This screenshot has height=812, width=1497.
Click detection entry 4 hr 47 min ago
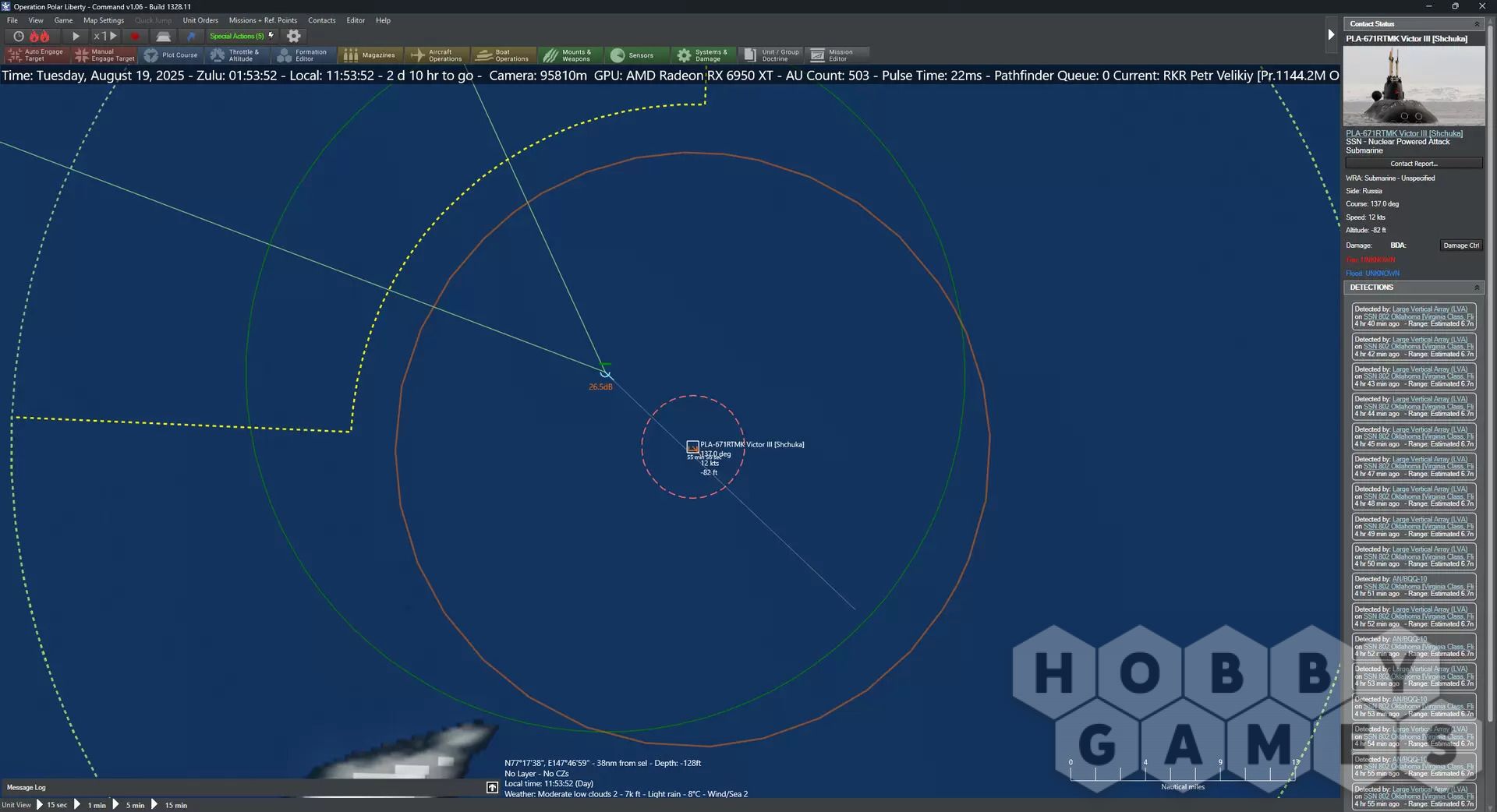coord(1414,466)
